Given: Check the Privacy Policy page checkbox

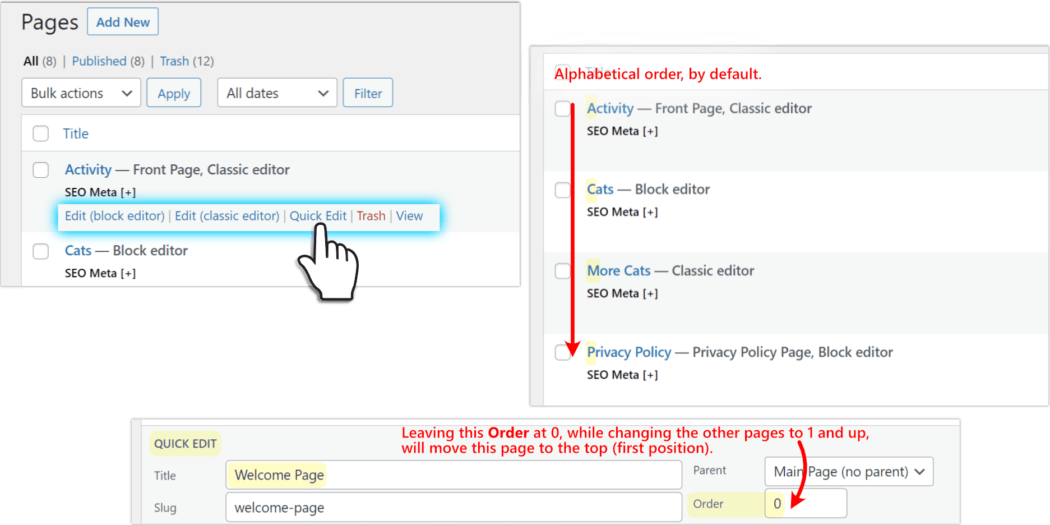Looking at the screenshot, I should pos(562,353).
